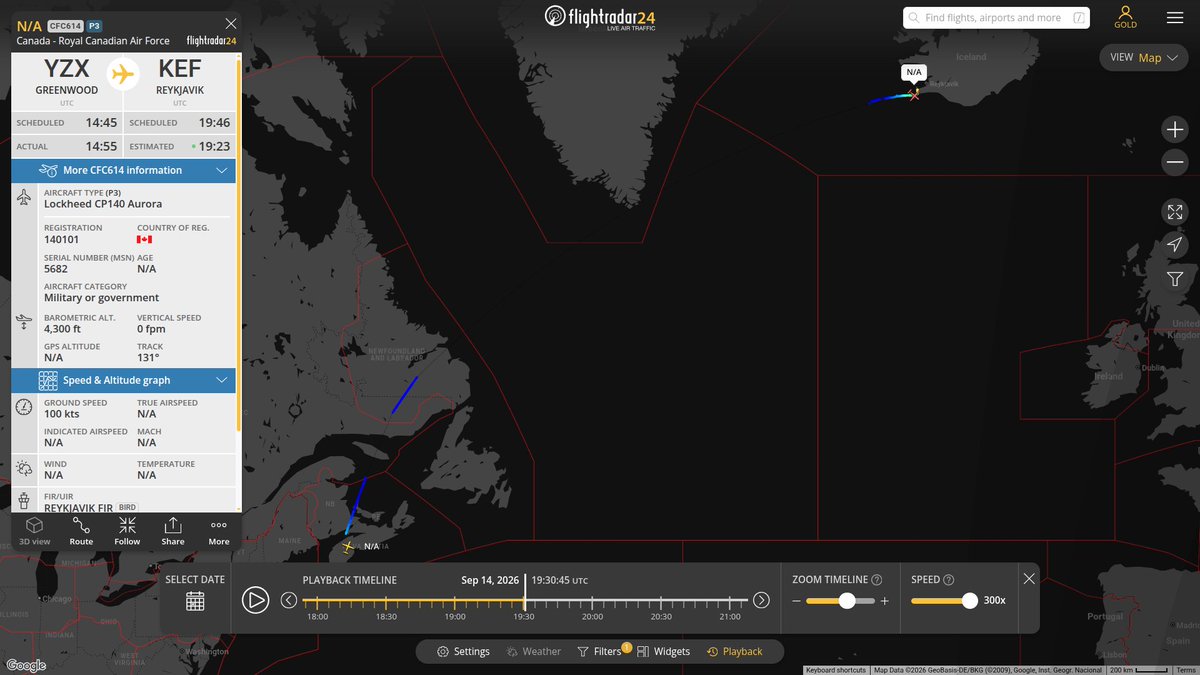This screenshot has height=675, width=1200.
Task: Open the select date calendar
Action: point(195,601)
